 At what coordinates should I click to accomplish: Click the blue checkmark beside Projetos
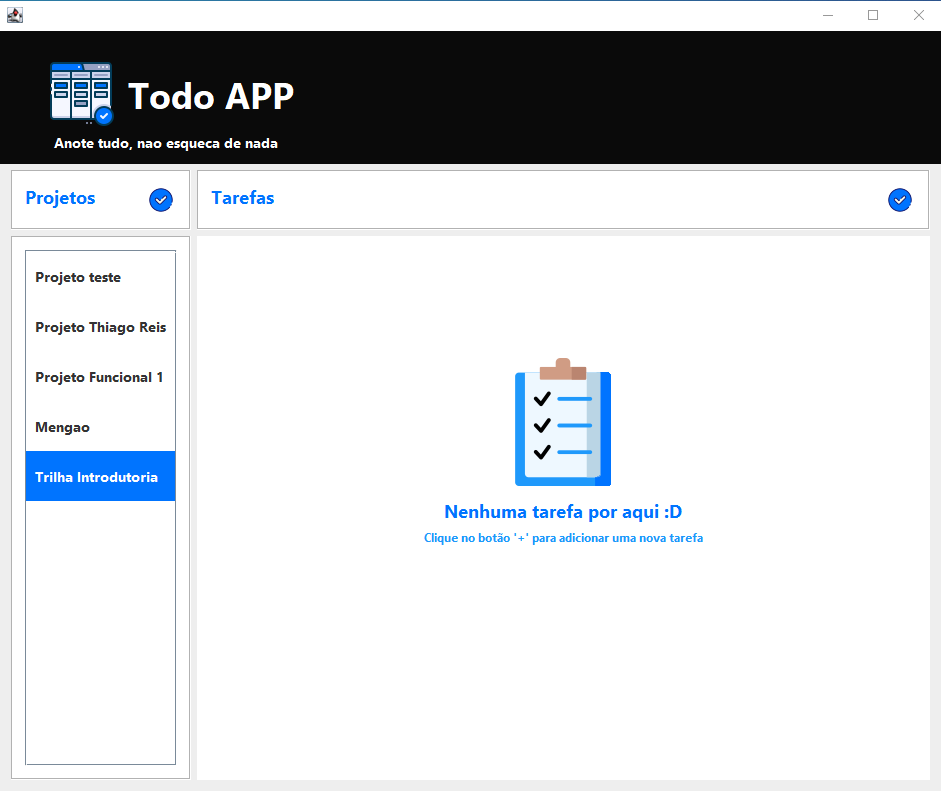160,200
